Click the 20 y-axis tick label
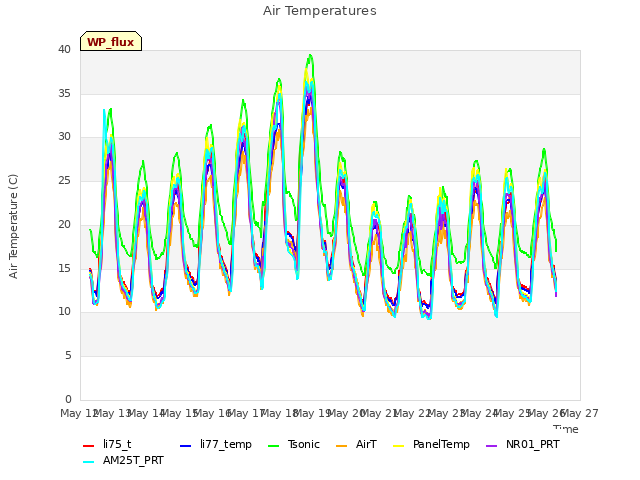The height and width of the screenshot is (480, 640). coord(64,224)
